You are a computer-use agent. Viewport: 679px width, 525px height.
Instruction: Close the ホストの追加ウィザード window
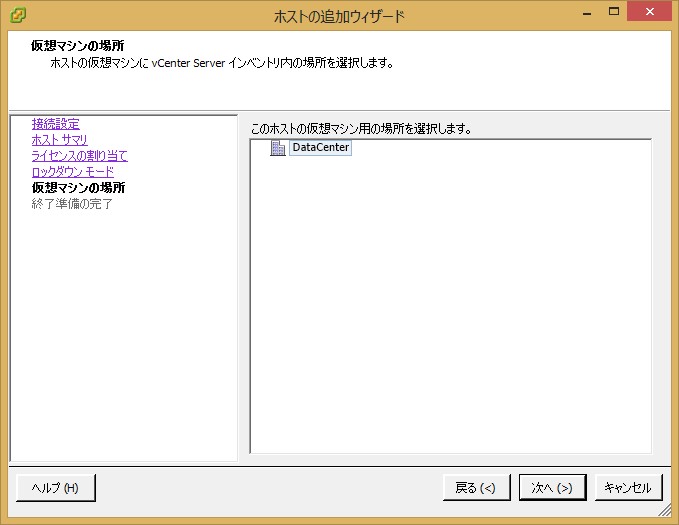click(x=650, y=11)
